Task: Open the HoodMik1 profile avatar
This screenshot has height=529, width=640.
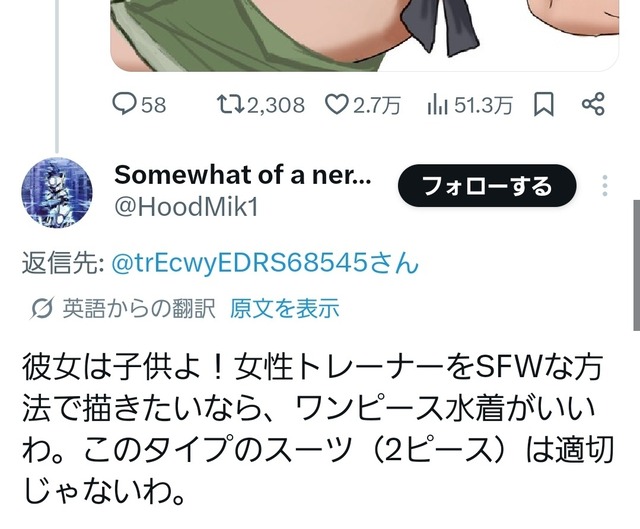Action: 57,192
